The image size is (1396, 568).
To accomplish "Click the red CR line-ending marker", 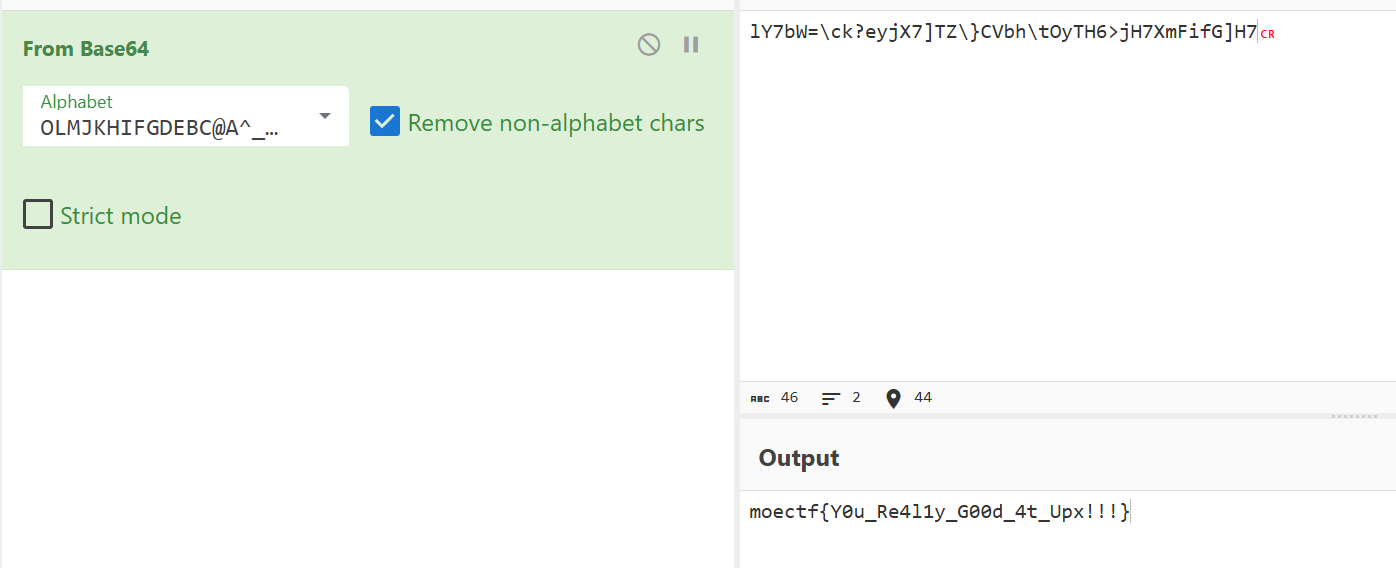I will (1267, 34).
